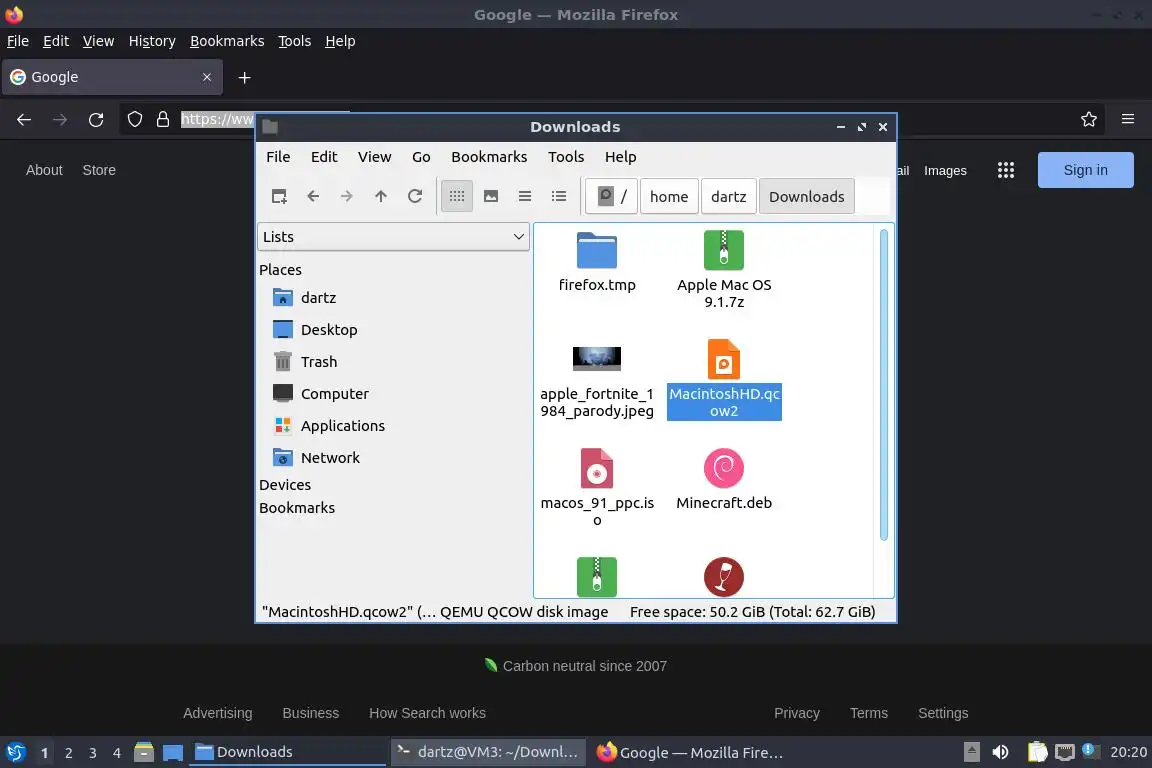
Task: Select the Wine glass executable file icon
Action: [x=724, y=577]
